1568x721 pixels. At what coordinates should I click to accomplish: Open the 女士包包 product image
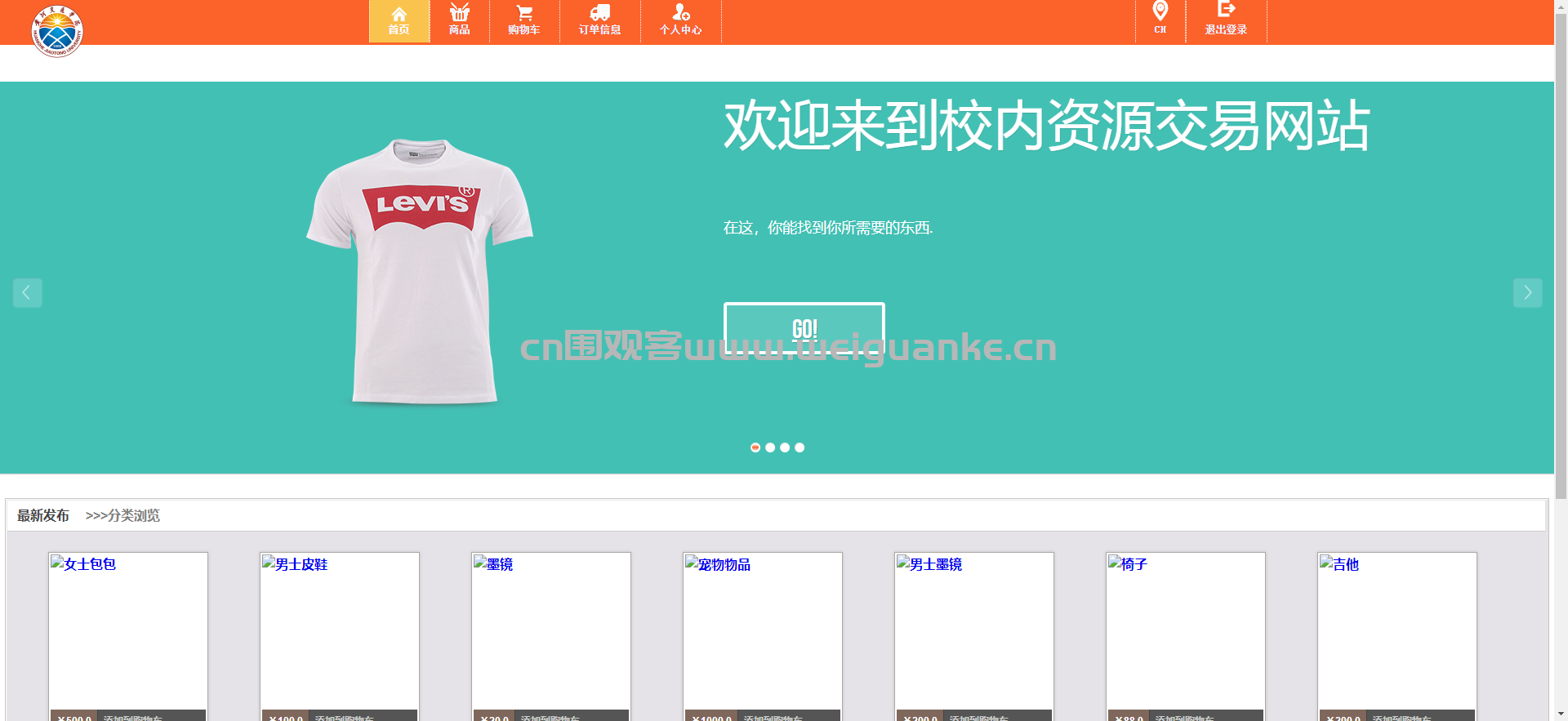(127, 631)
